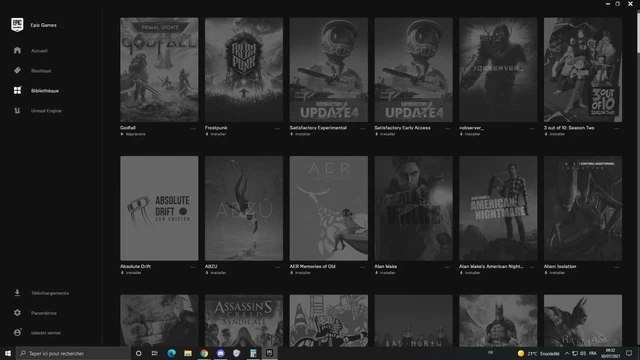Click the Téléchargements download icon
Screen dimensions: 640x360
(x=17, y=293)
